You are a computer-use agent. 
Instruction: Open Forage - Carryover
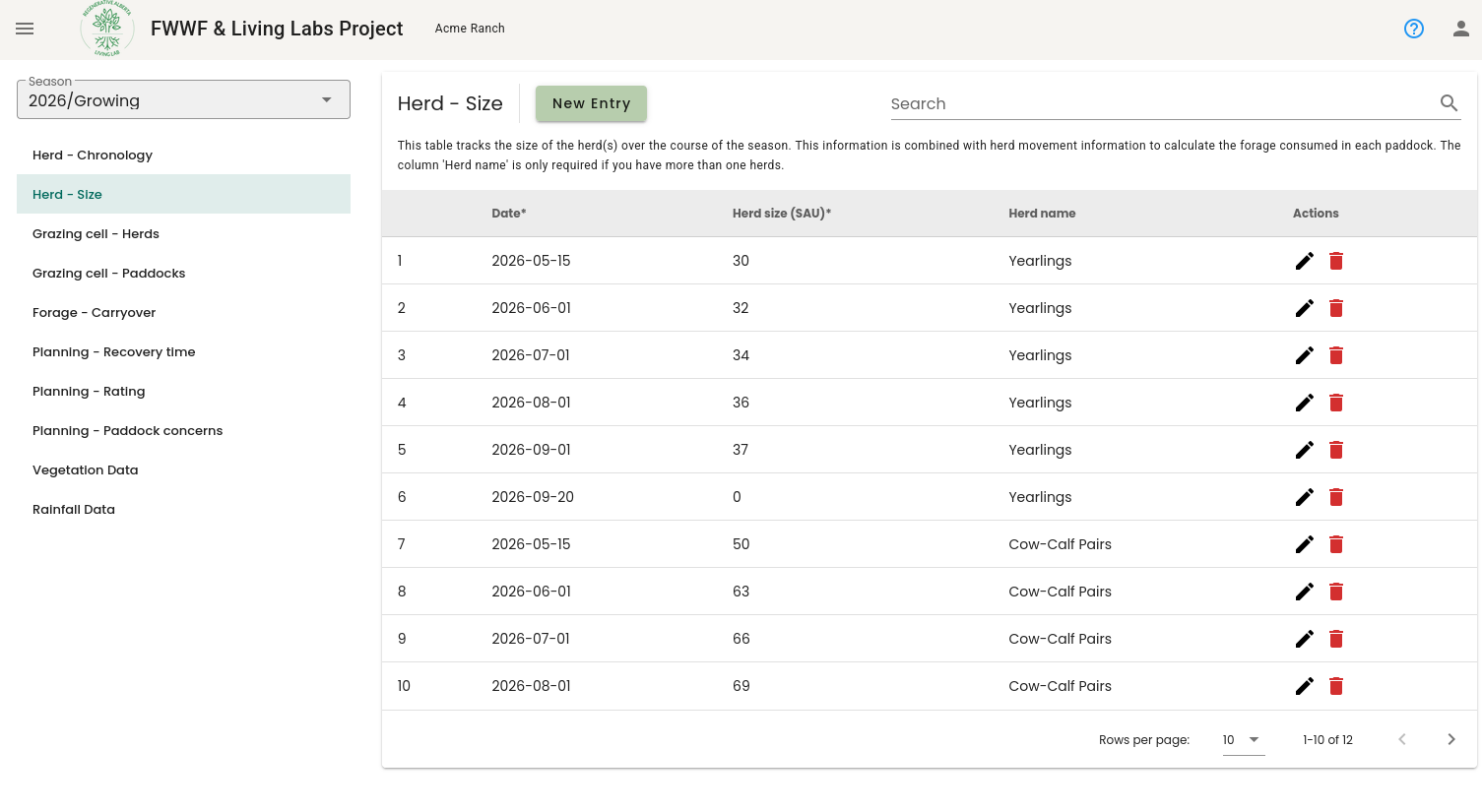(x=183, y=312)
